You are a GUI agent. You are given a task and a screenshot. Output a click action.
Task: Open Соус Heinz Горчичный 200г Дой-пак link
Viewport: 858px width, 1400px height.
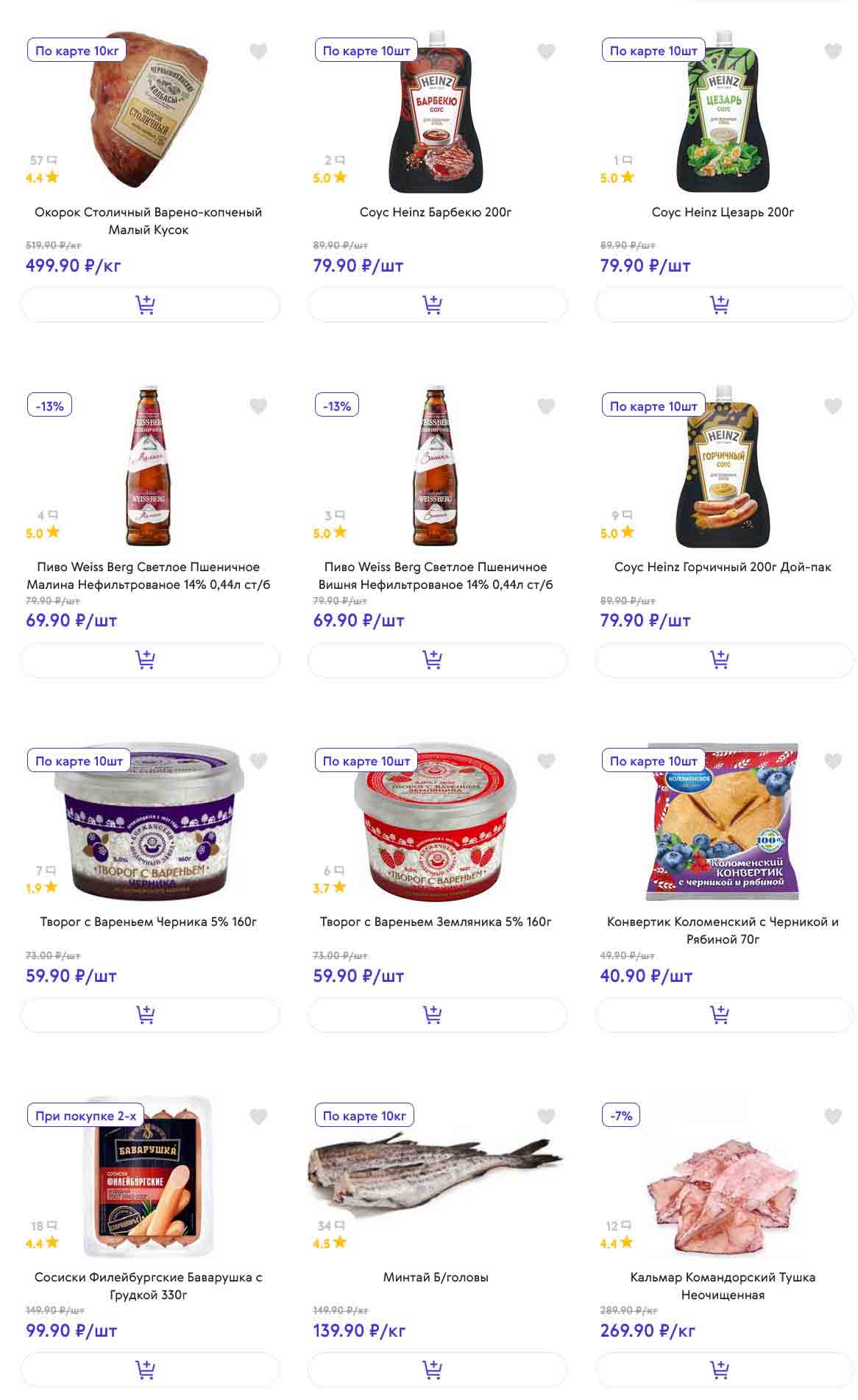click(723, 567)
